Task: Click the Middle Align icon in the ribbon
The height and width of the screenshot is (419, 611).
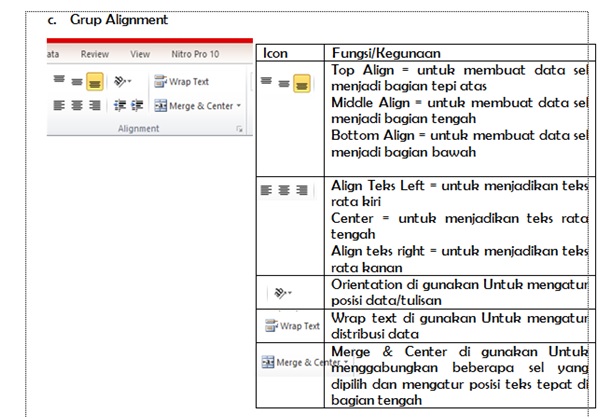Action: click(x=77, y=82)
